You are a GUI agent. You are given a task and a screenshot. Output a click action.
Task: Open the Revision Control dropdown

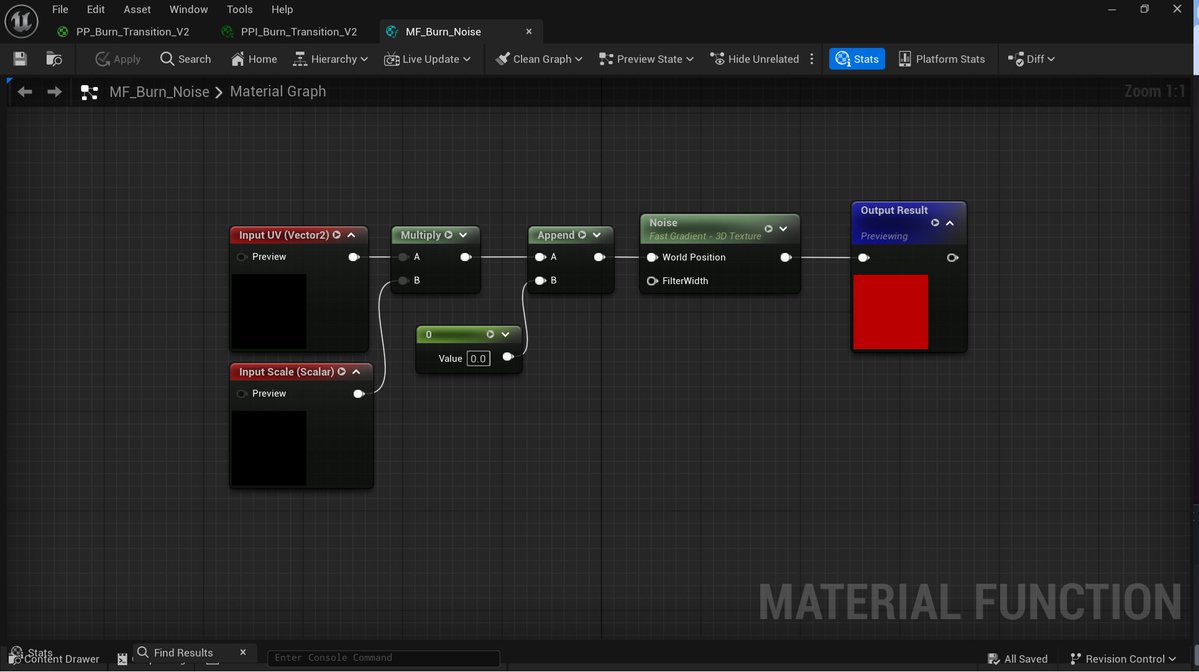coord(1123,659)
